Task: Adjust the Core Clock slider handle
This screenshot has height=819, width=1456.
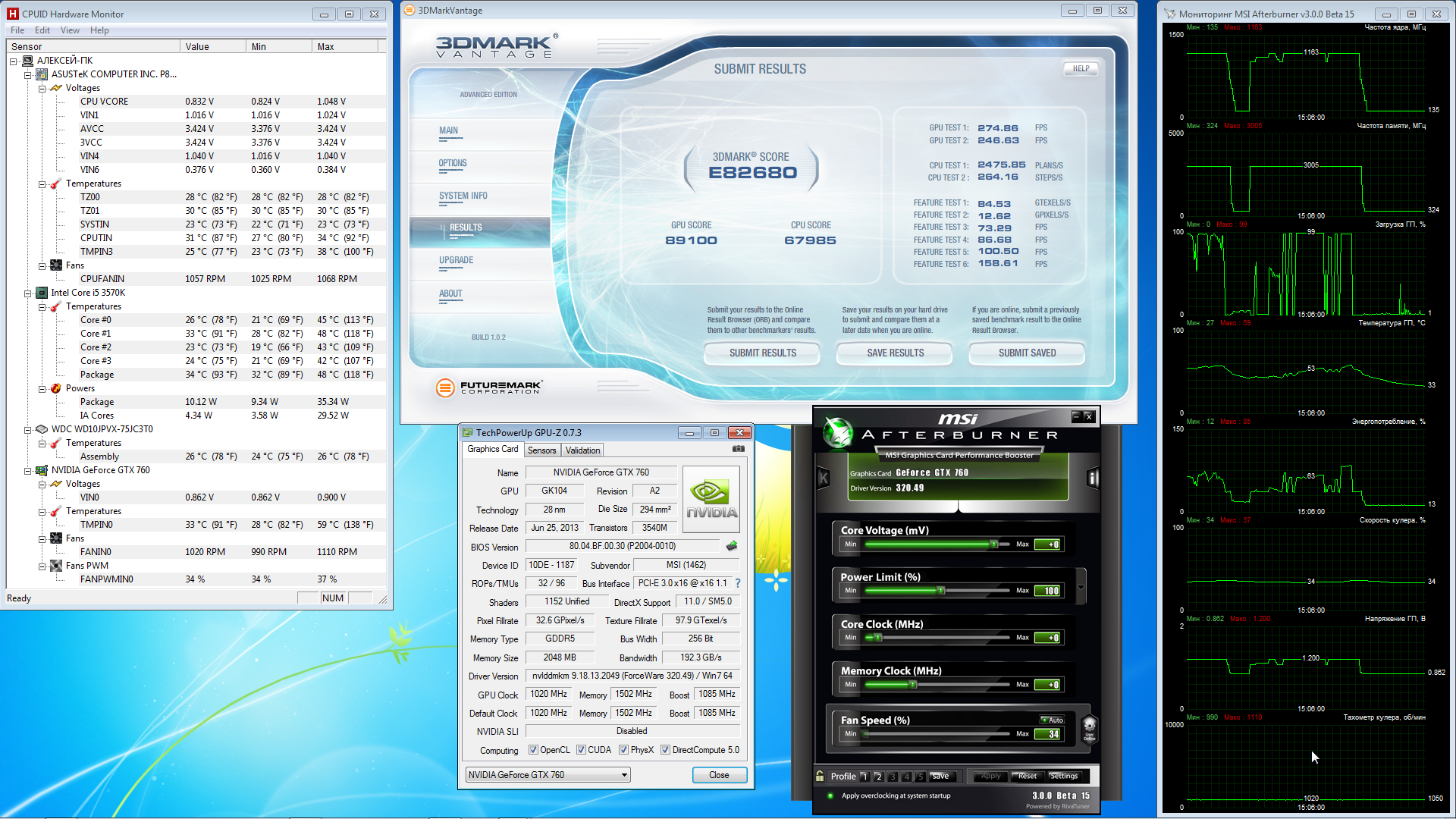Action: click(x=878, y=638)
